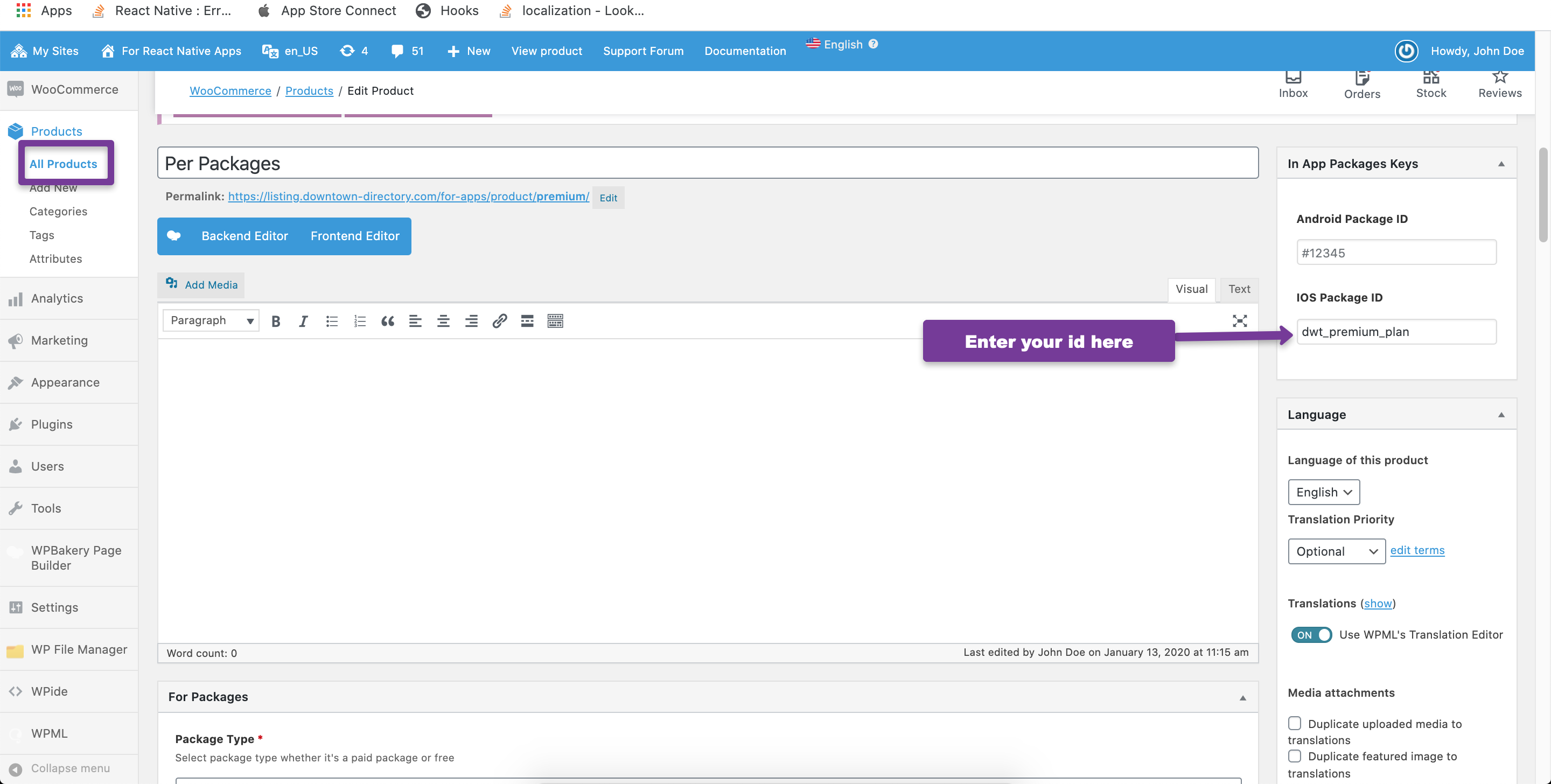Check Duplicate uploaded media to translations
Screen dimensions: 1551x784
[1295, 723]
